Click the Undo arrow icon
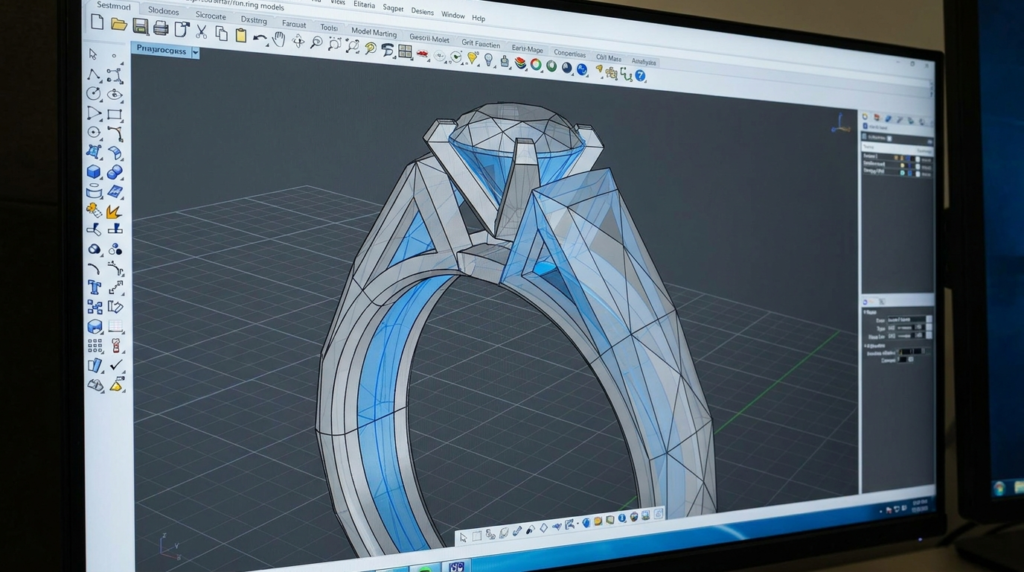 259,38
